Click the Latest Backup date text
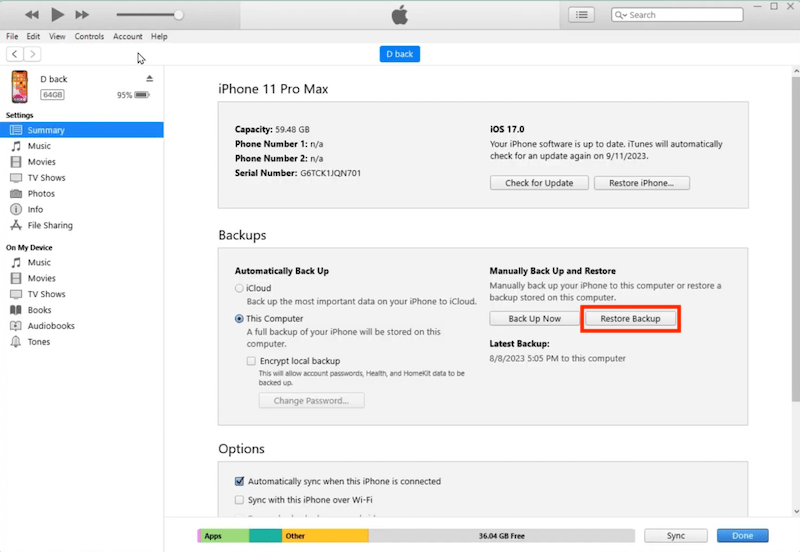The height and width of the screenshot is (552, 800). tap(557, 359)
